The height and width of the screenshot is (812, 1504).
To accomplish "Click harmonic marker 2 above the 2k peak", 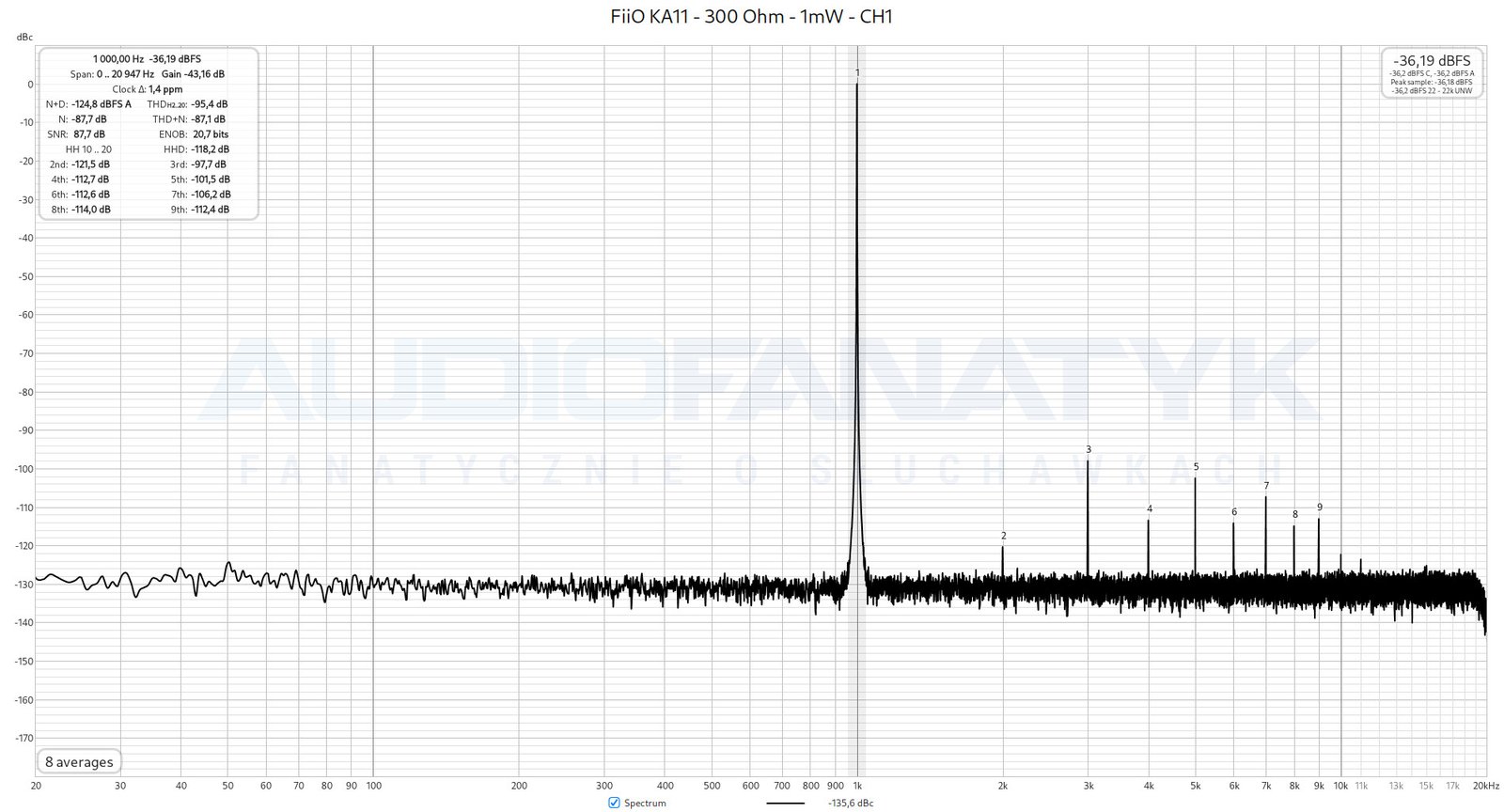I will tap(1003, 536).
